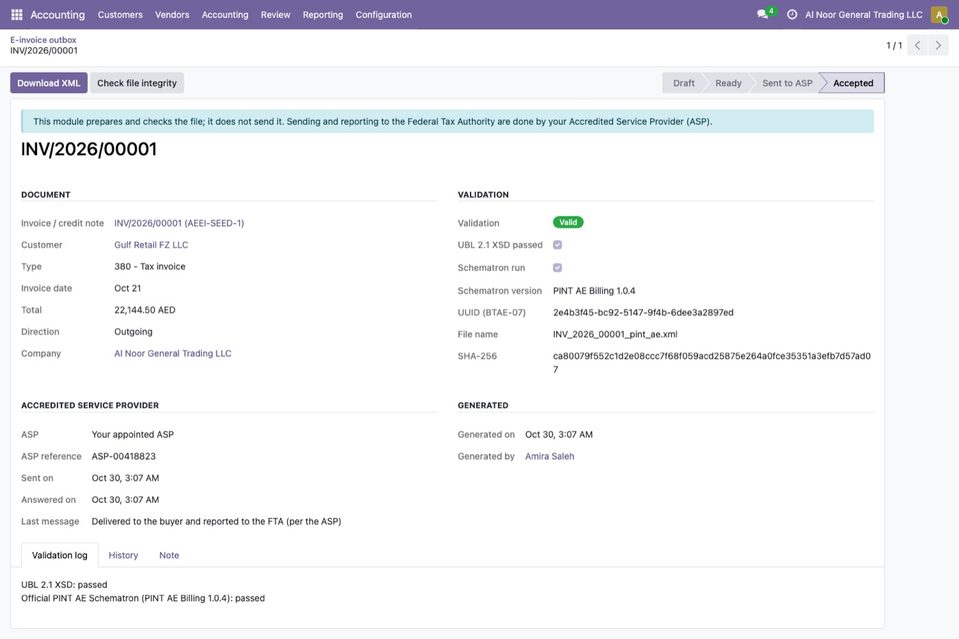Click the type value 380 - Tax invoice
Image resolution: width=959 pixels, height=639 pixels.
(149, 267)
